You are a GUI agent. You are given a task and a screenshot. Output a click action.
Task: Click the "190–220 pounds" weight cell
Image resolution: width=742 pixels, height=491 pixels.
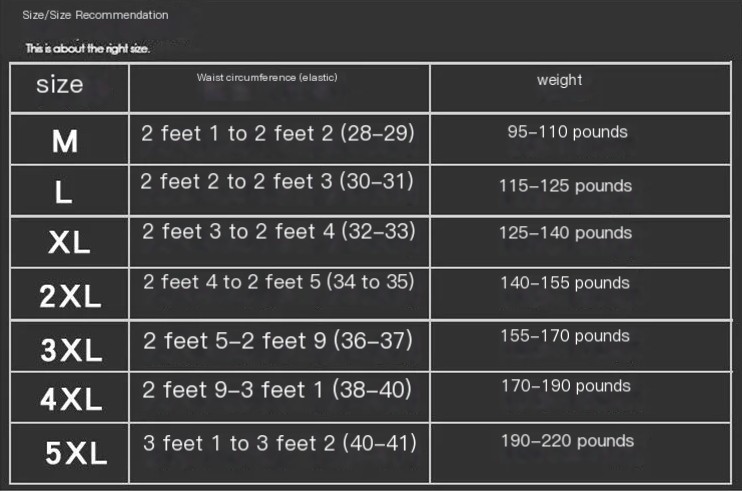[x=567, y=441]
